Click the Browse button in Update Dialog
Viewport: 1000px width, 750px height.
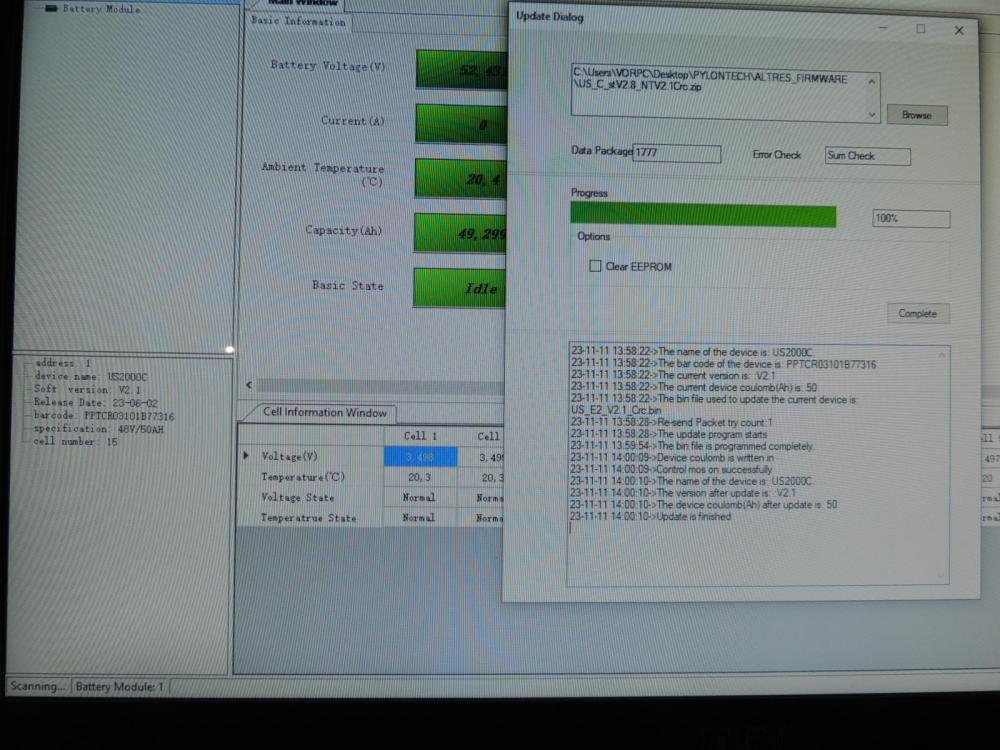pyautogui.click(x=916, y=115)
